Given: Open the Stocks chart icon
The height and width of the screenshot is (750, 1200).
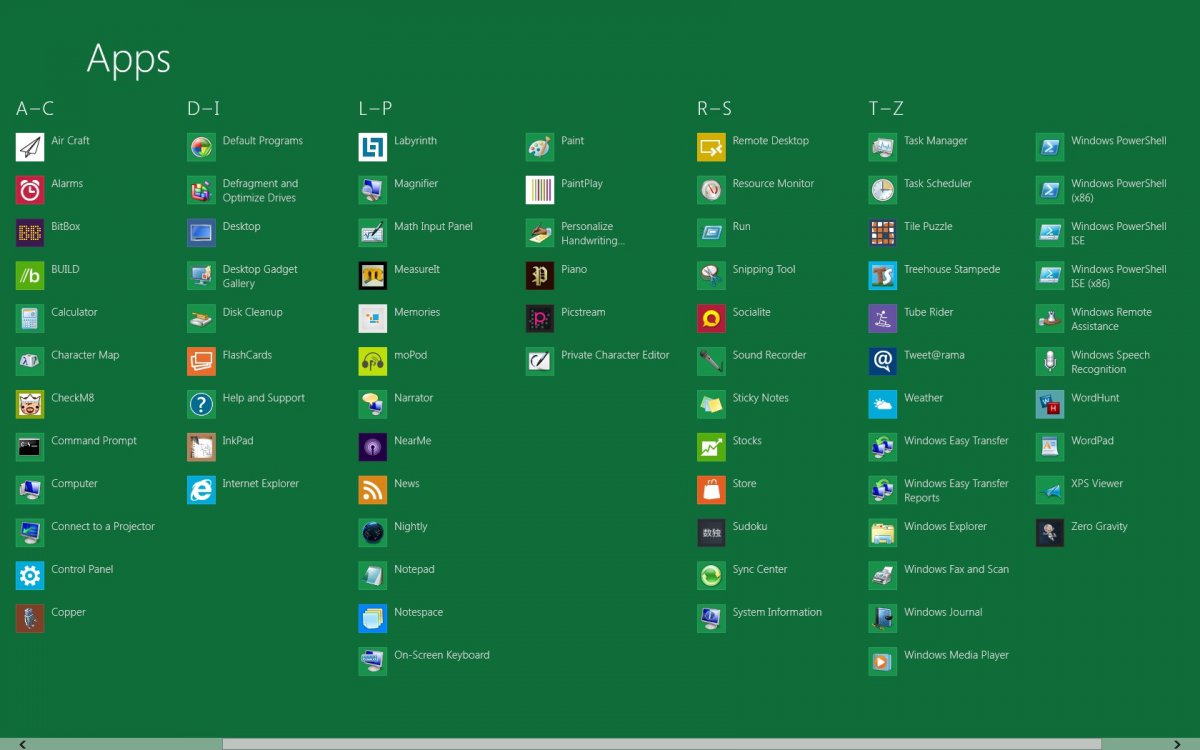Looking at the screenshot, I should click(711, 447).
